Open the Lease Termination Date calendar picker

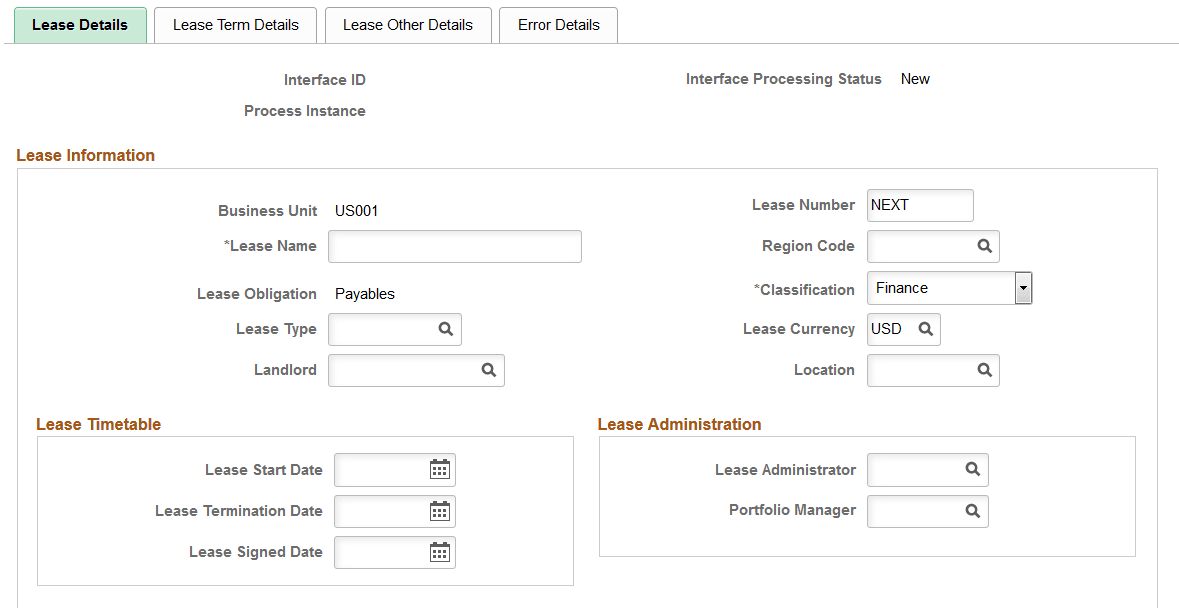click(x=440, y=511)
